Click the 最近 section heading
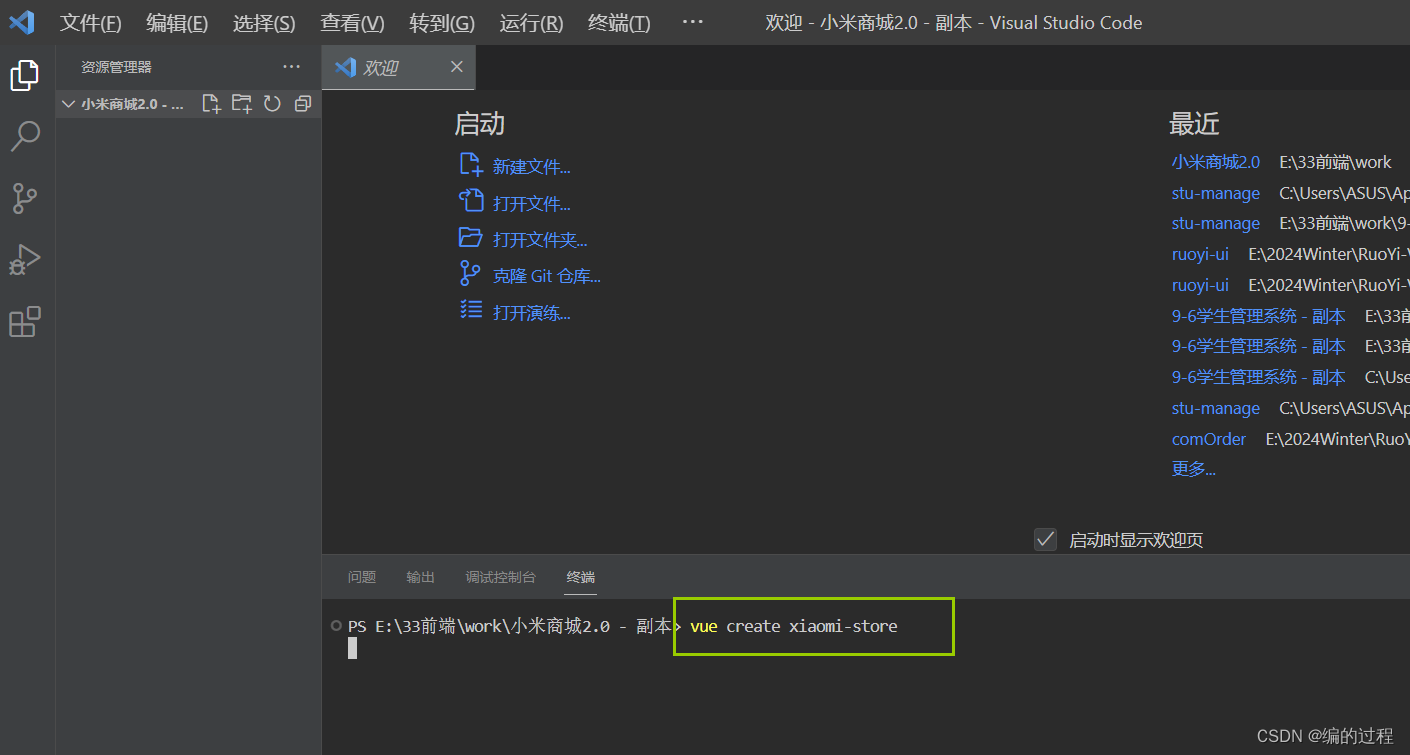The height and width of the screenshot is (755, 1410). pyautogui.click(x=1195, y=124)
